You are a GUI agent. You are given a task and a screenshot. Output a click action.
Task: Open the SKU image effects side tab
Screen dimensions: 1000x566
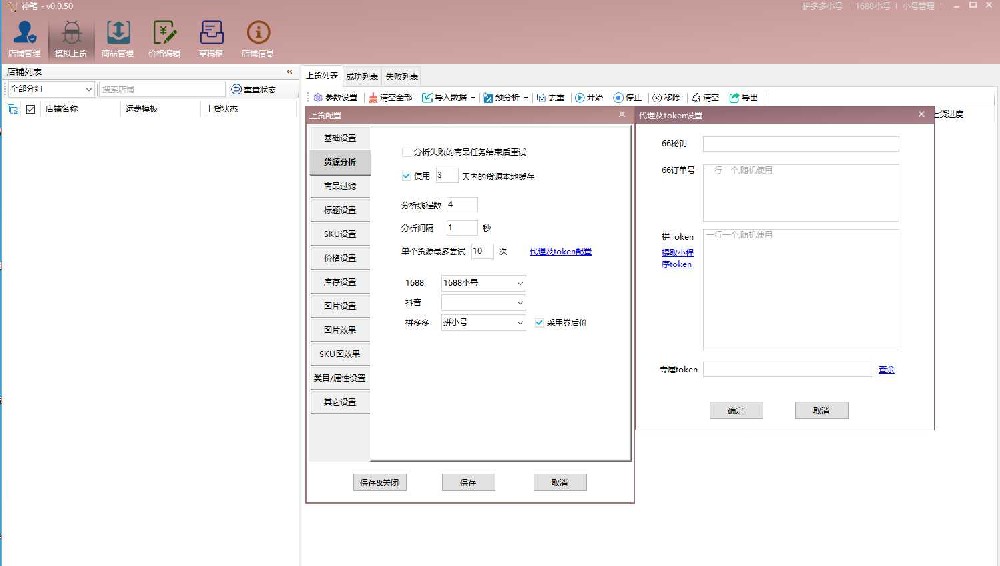tap(340, 354)
